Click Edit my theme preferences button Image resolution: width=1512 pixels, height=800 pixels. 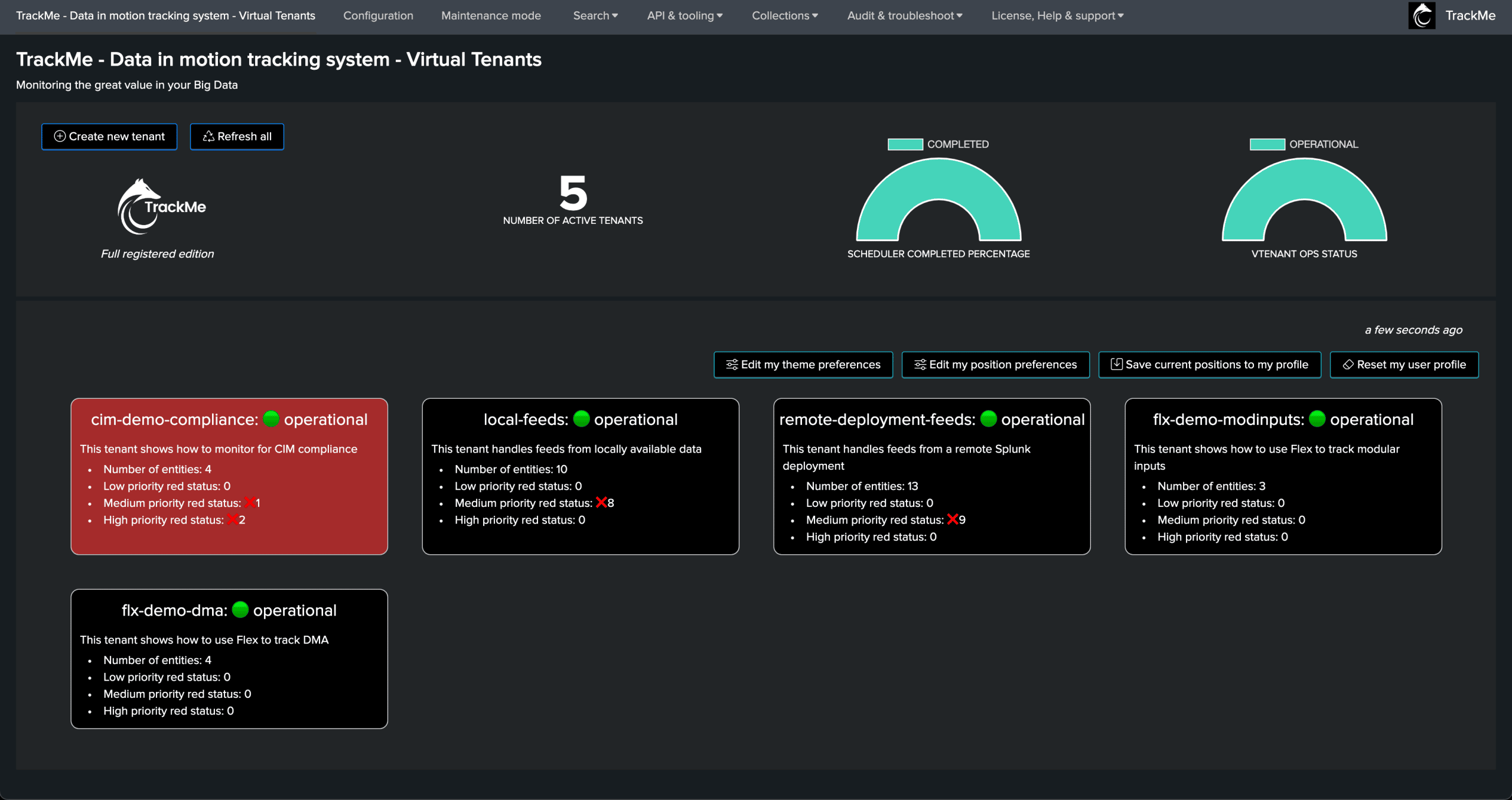point(803,365)
